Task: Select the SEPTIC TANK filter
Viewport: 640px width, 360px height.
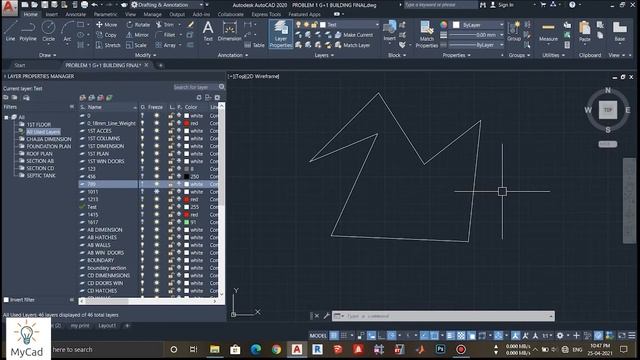Action: click(41, 176)
